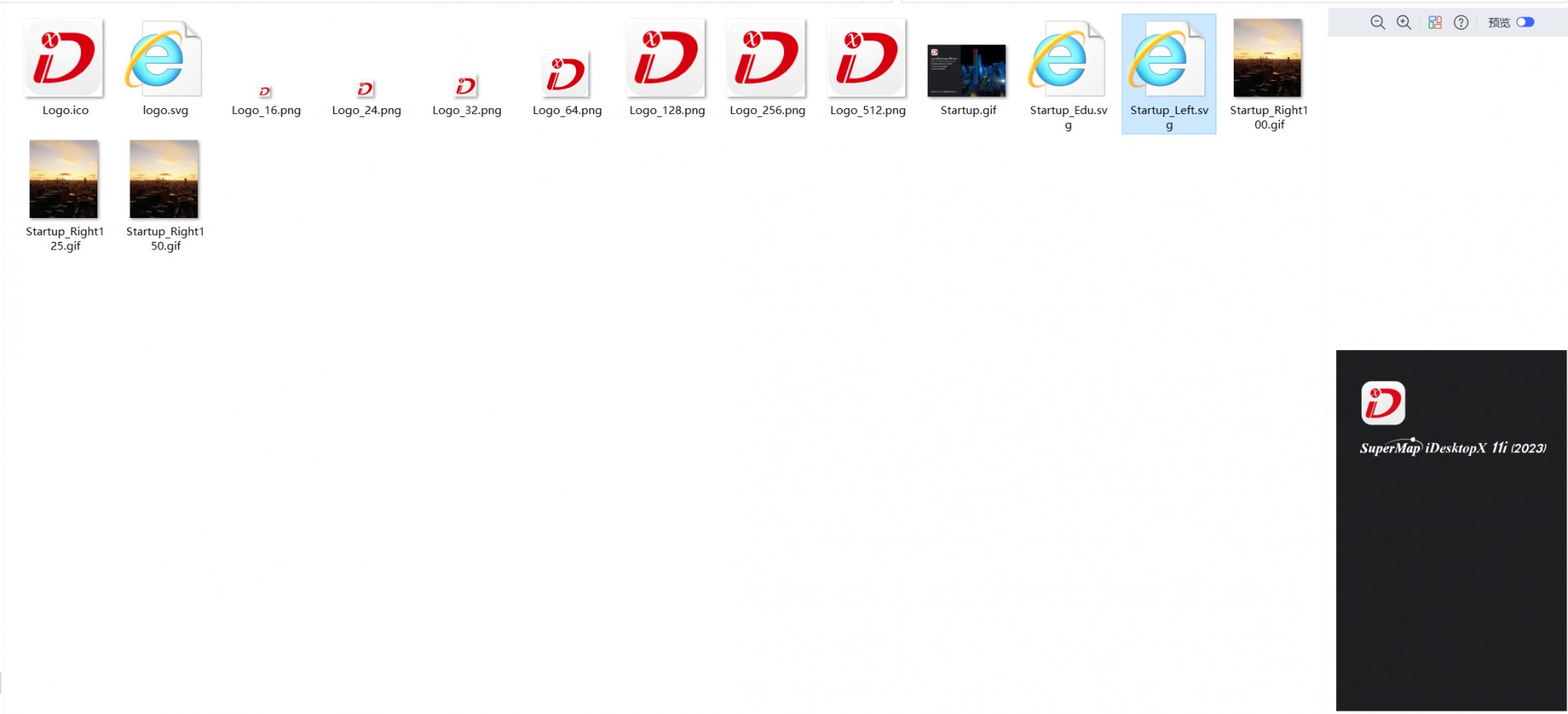1568x714 pixels.
Task: Toggle the 预览 preview switch
Action: click(x=1526, y=22)
